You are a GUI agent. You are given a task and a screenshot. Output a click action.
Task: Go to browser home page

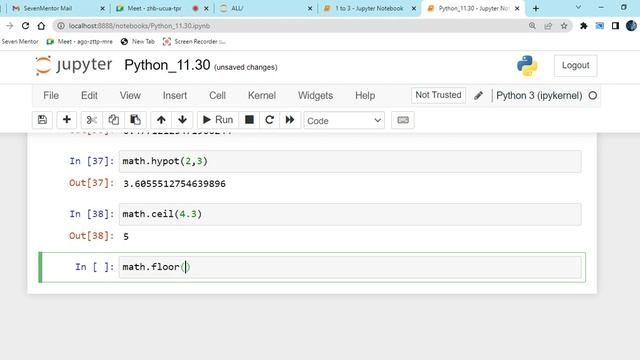[41, 26]
